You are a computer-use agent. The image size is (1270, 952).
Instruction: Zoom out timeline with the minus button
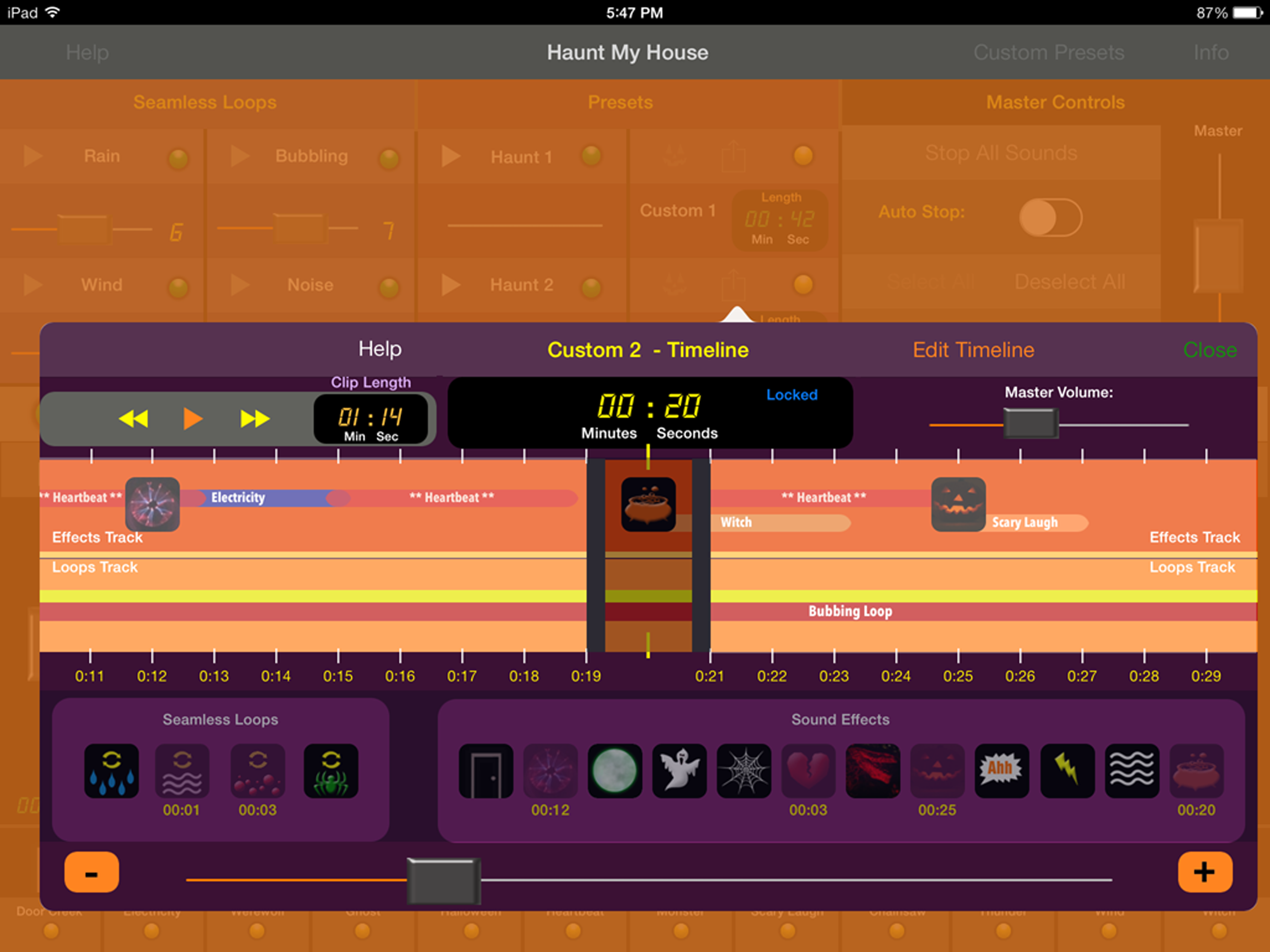[92, 872]
